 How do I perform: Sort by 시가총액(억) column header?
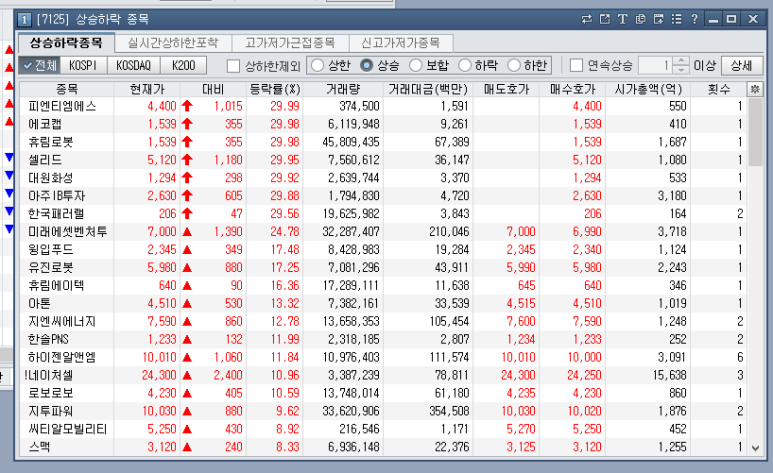pos(648,89)
